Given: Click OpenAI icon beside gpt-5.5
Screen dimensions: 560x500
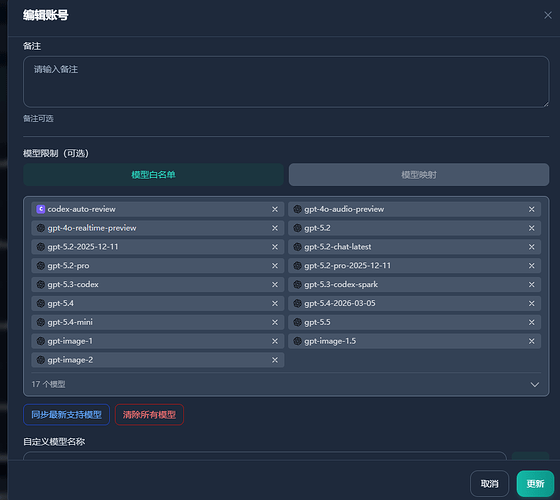Looking at the screenshot, I should click(x=297, y=322).
